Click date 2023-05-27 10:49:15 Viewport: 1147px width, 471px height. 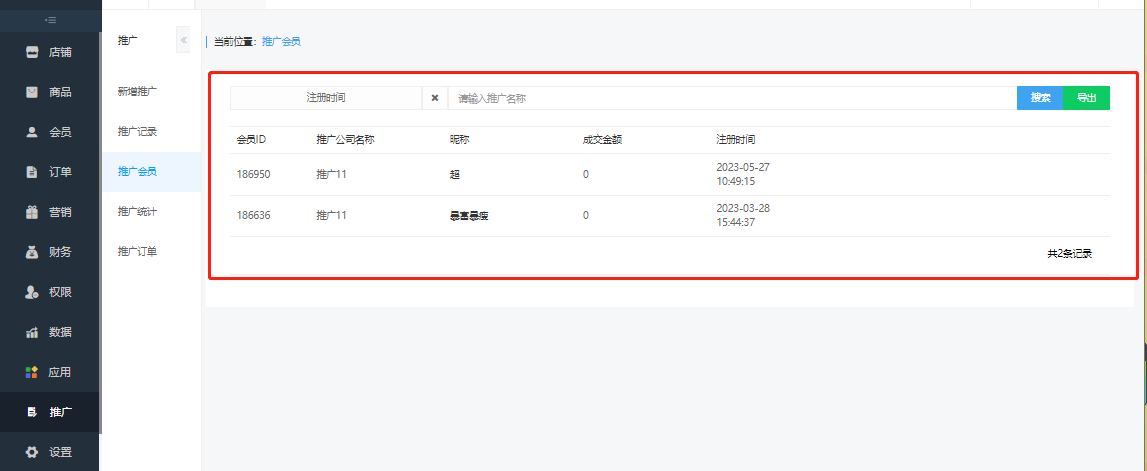[x=742, y=174]
